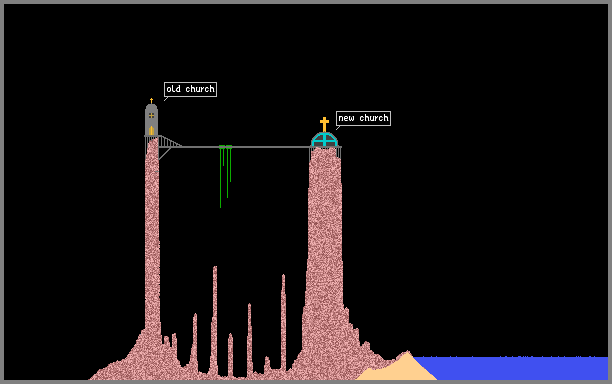Click the yellow window of old church
Viewport: 612px width, 384px height.
(151, 115)
